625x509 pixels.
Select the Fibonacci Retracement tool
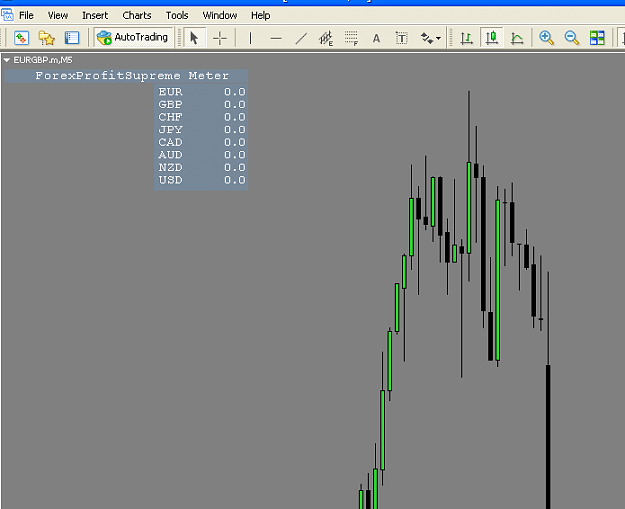(351, 38)
